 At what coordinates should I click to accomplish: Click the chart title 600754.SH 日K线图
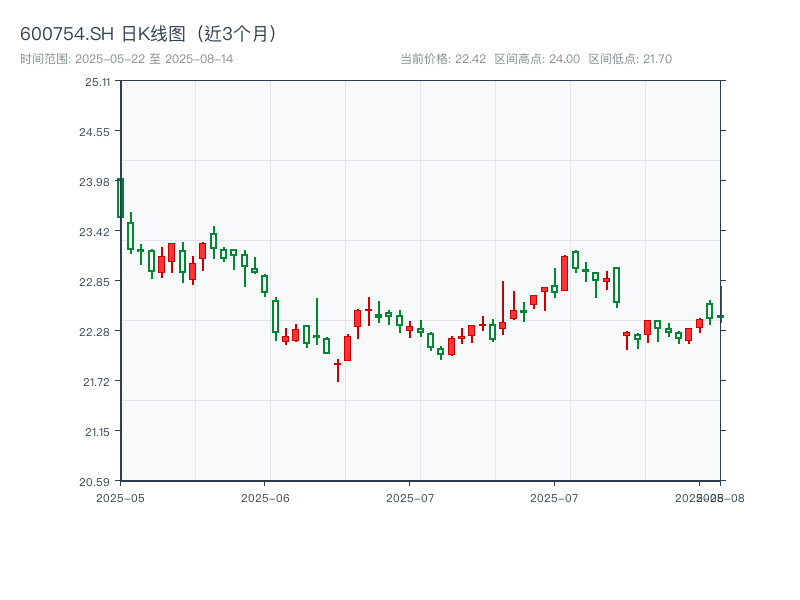[x=150, y=34]
